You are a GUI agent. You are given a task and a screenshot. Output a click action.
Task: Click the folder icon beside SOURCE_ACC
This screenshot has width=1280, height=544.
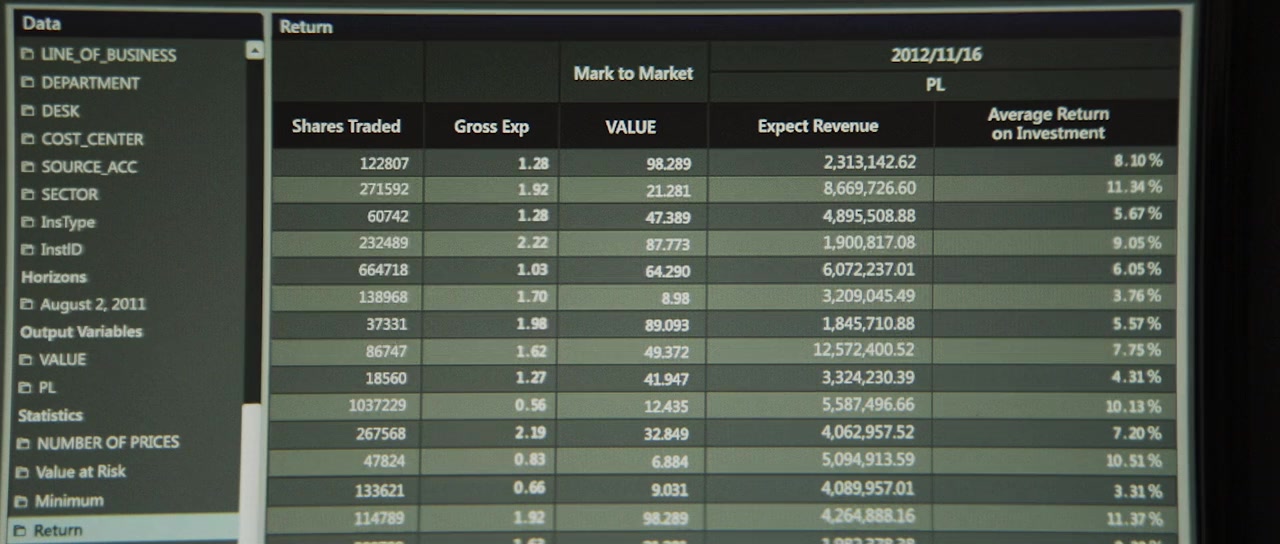27,167
